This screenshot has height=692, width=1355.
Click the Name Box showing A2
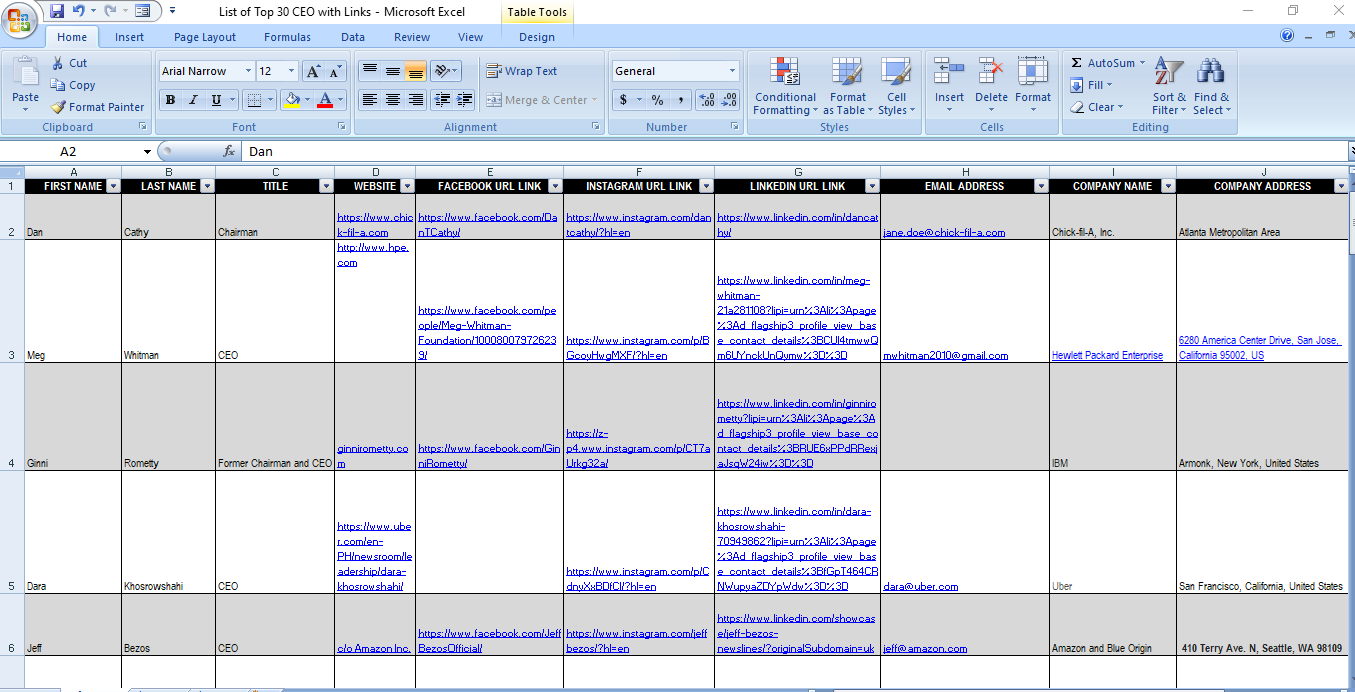pos(78,151)
